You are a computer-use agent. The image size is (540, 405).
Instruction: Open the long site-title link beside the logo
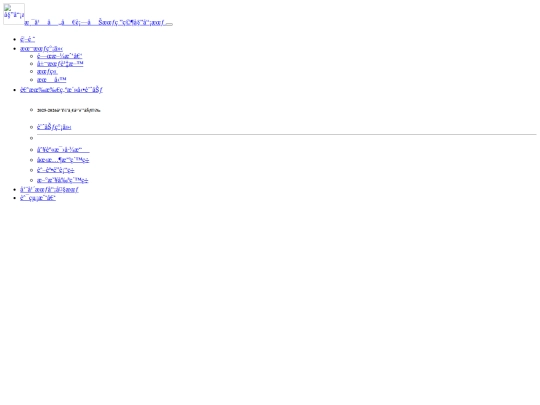tap(95, 23)
